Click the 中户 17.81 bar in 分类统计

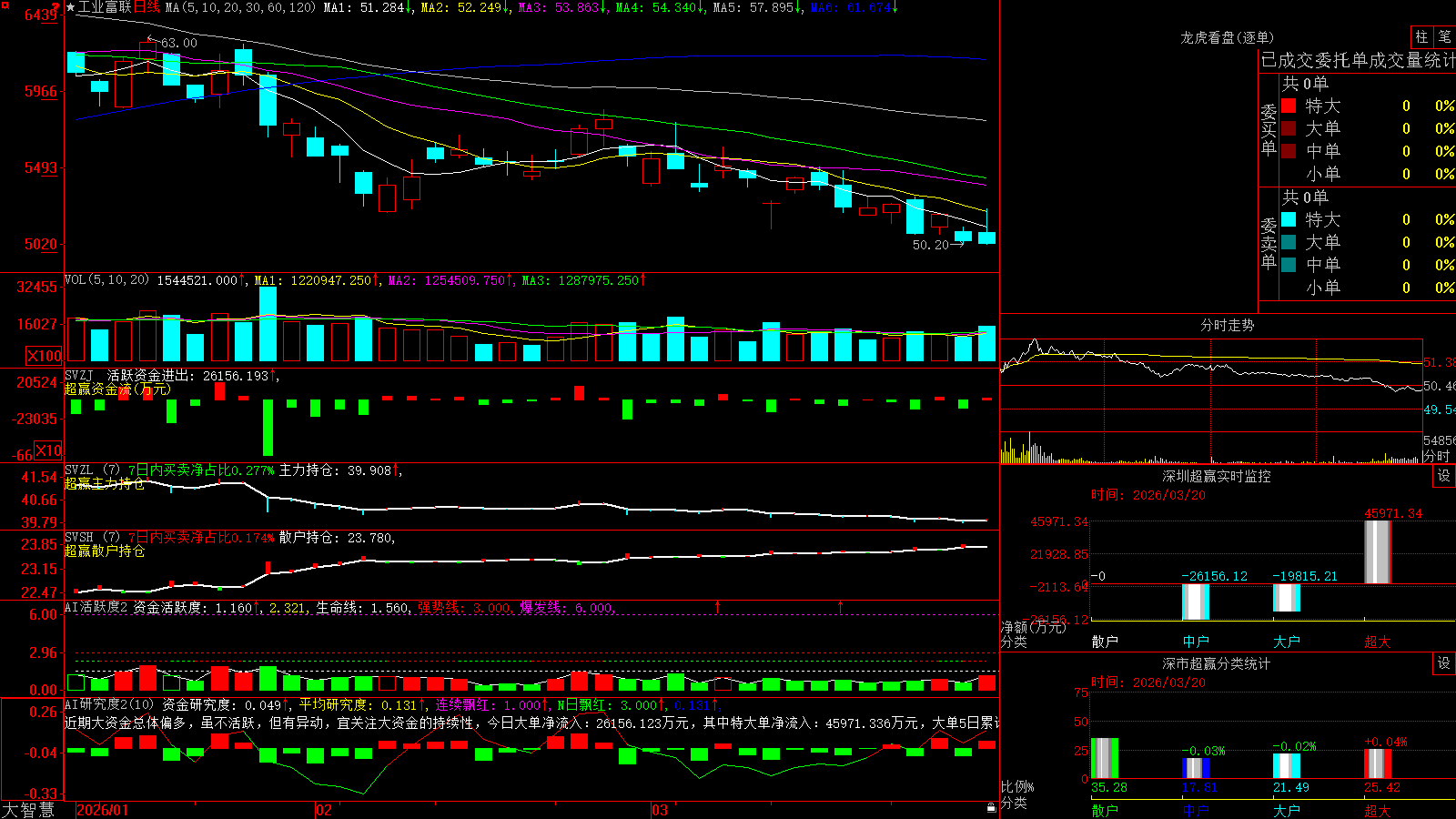1196,768
